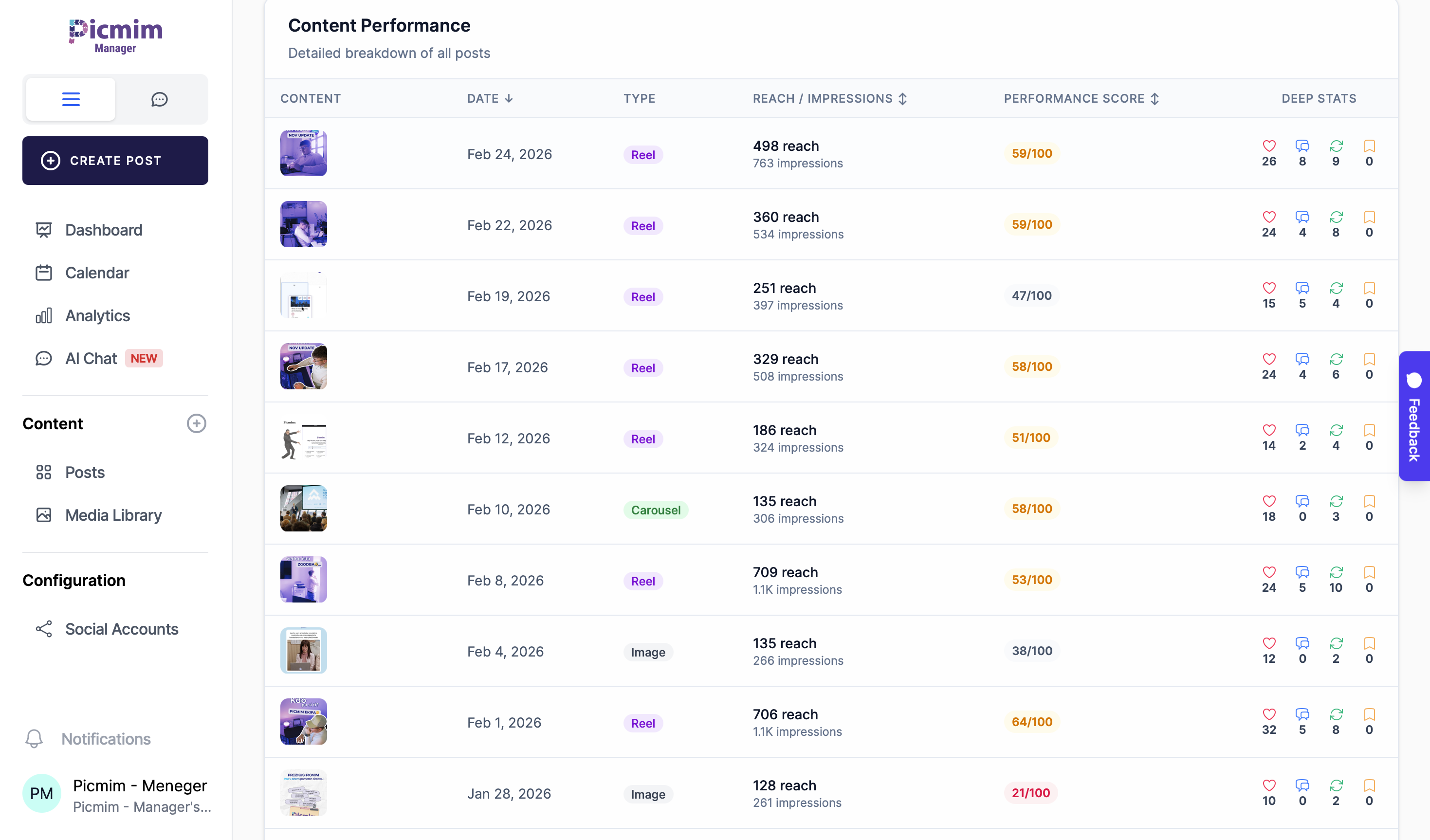Open Social Accounts configuration
This screenshot has height=840, width=1430.
121,629
